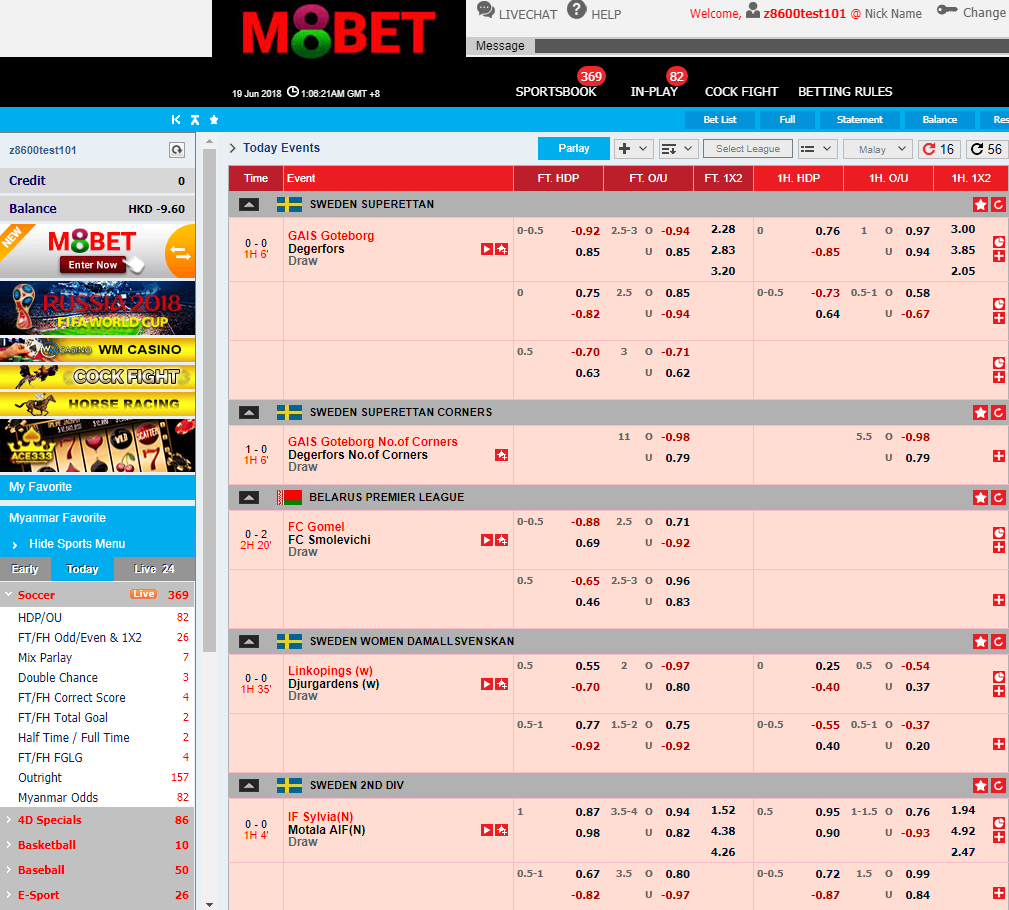This screenshot has width=1009, height=910.
Task: Collapse the Belarus Premier League section
Action: point(249,497)
